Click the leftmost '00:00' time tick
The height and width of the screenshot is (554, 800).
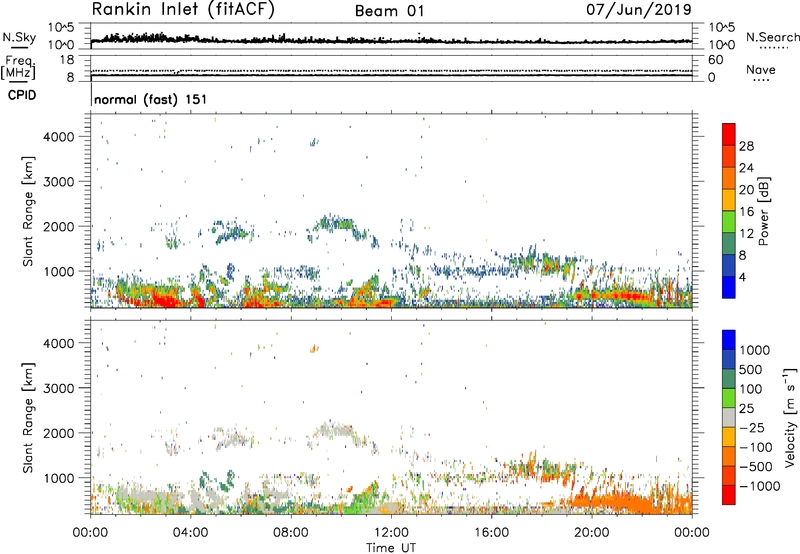point(90,533)
